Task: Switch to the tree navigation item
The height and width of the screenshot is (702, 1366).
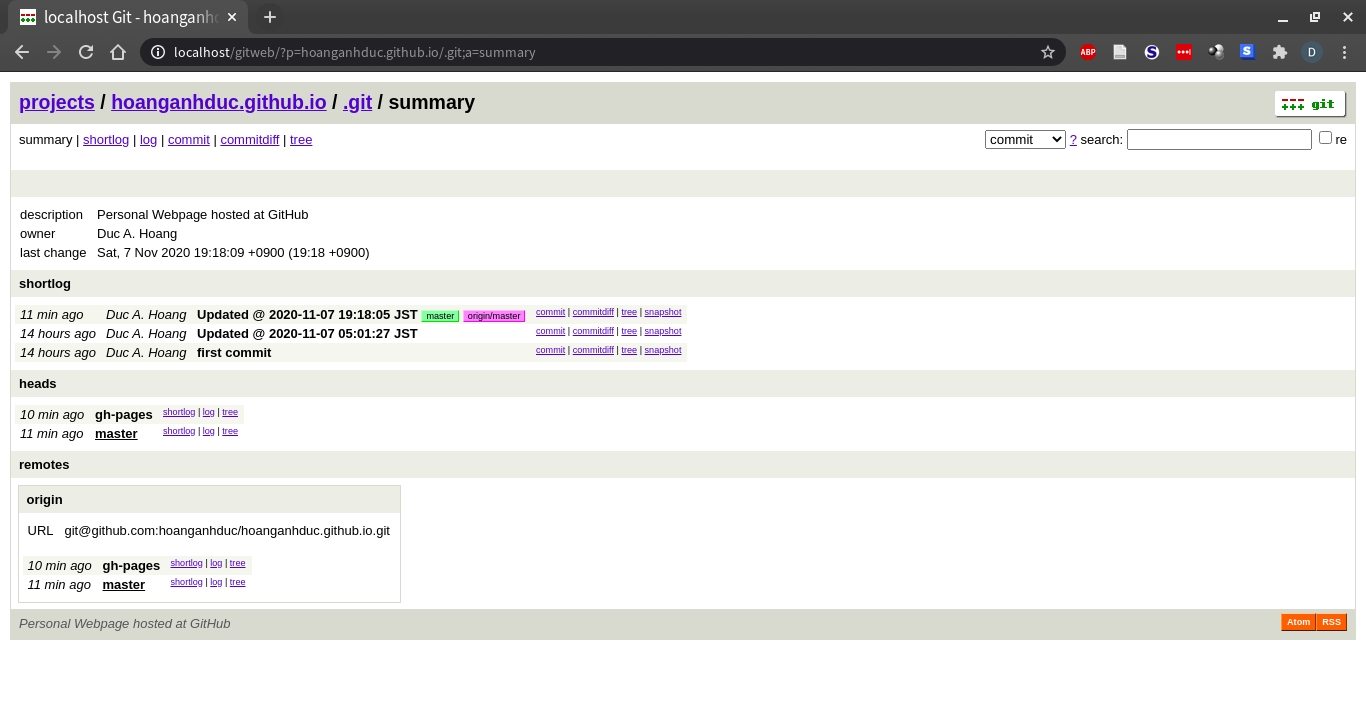Action: pyautogui.click(x=301, y=140)
